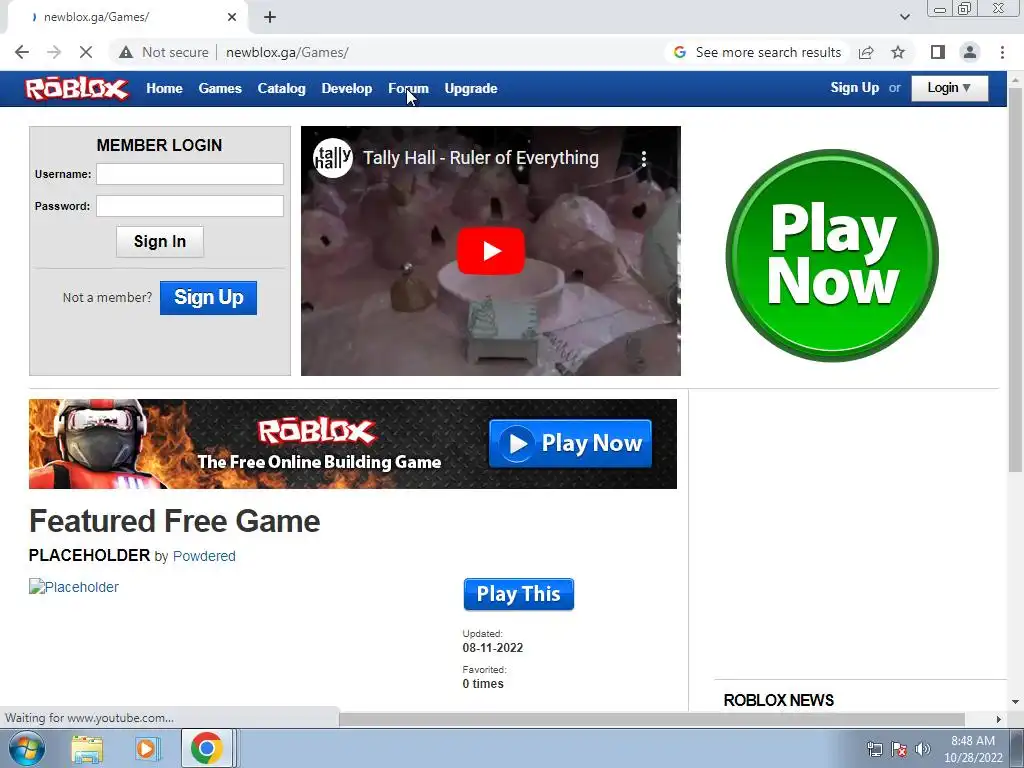Click the address bar URL
Viewport: 1024px width, 768px height.
pyautogui.click(x=287, y=52)
